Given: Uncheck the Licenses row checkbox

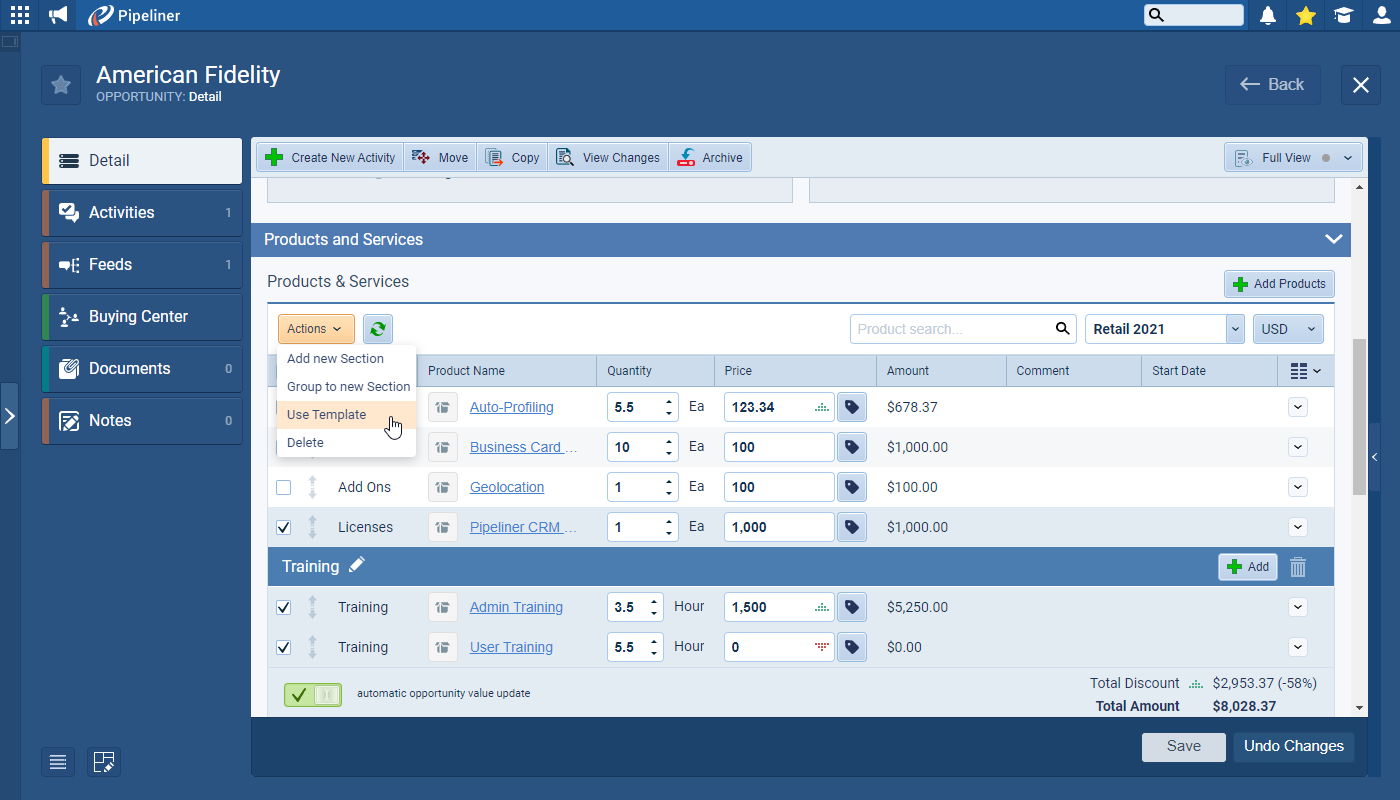Looking at the screenshot, I should click(284, 527).
